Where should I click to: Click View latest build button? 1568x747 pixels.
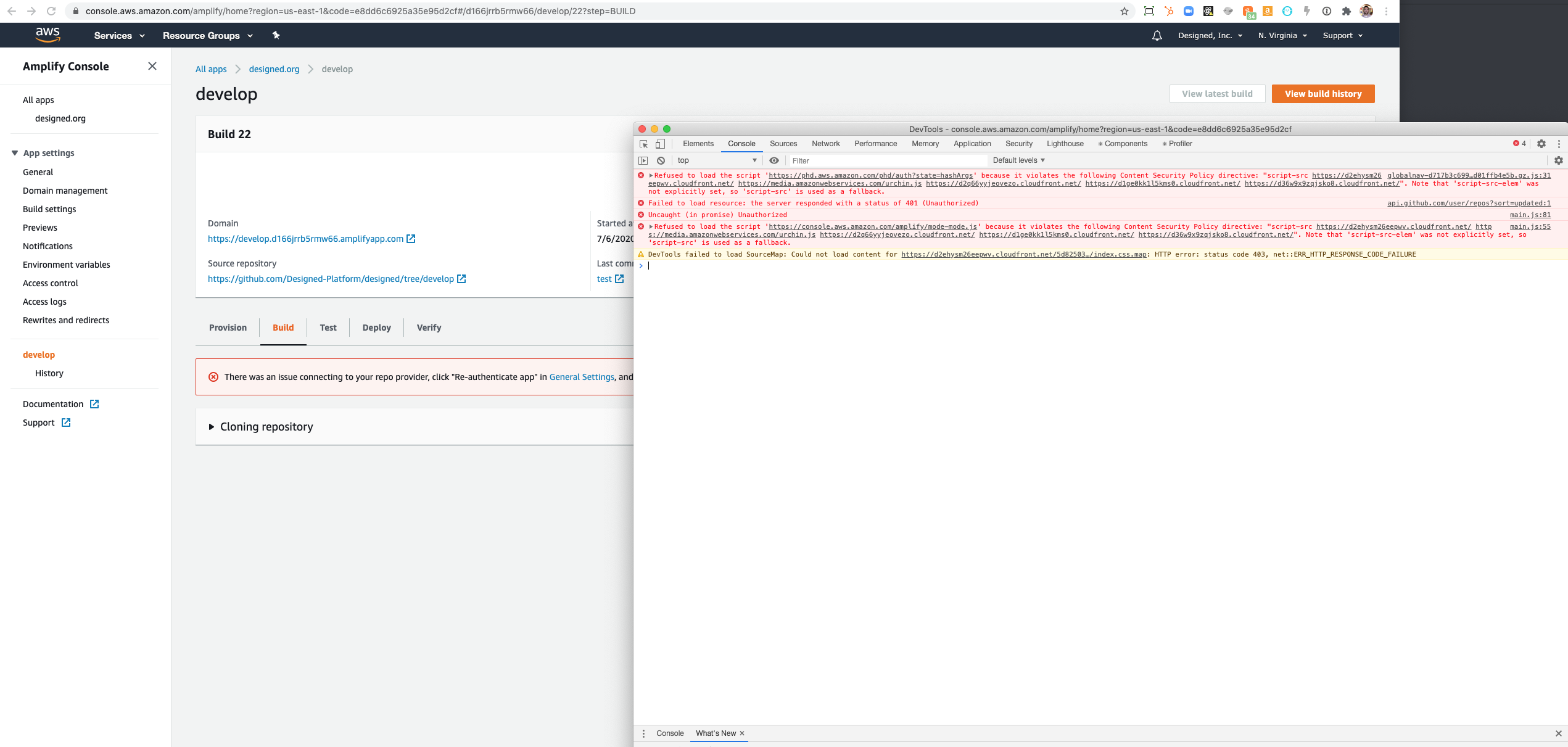tap(1217, 94)
